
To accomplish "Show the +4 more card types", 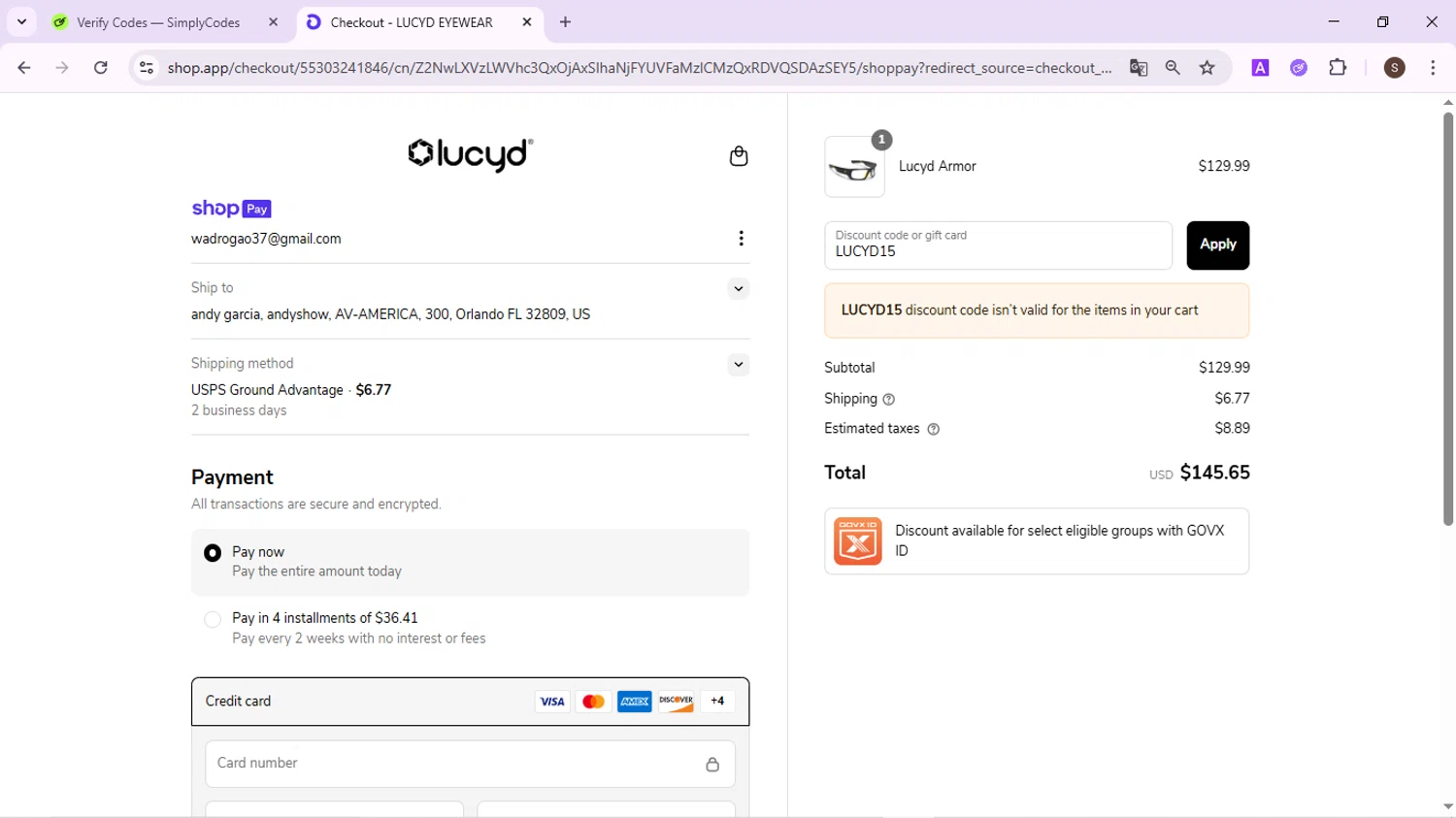I will click(x=717, y=702).
